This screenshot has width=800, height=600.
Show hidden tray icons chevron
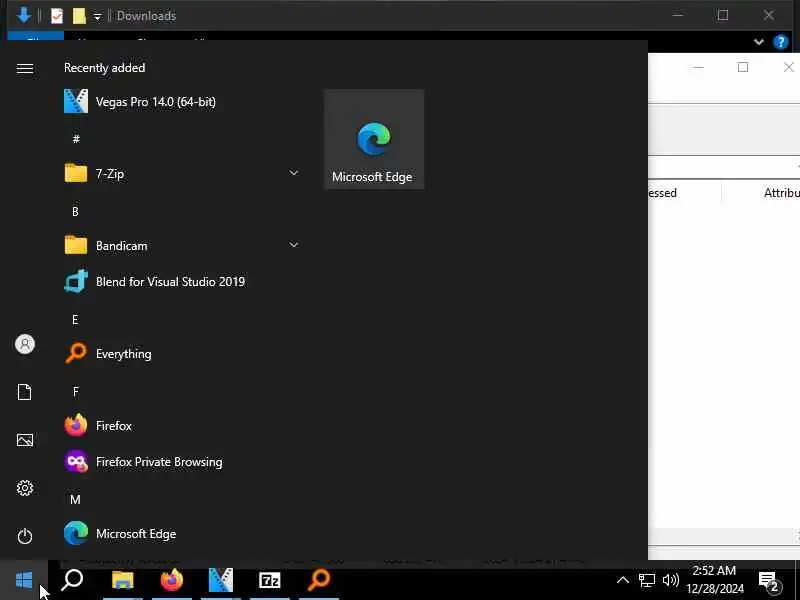622,580
